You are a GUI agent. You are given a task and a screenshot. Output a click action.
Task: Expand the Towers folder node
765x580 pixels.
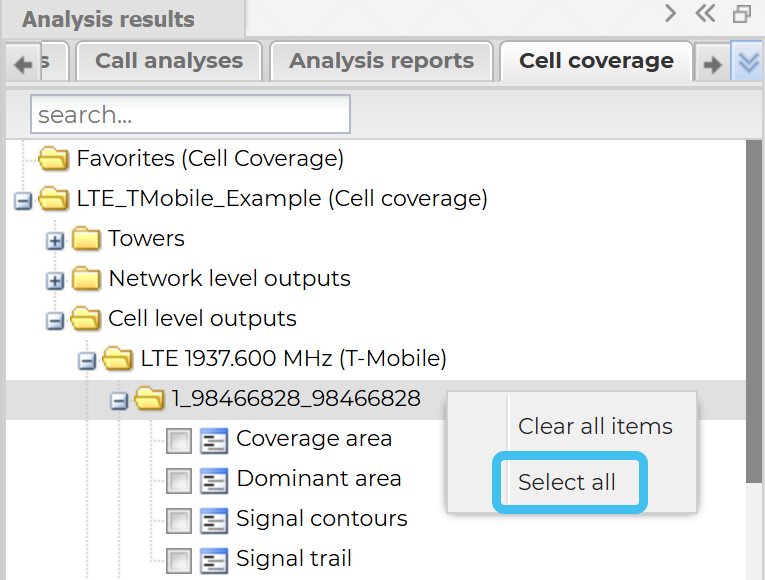tap(56, 240)
